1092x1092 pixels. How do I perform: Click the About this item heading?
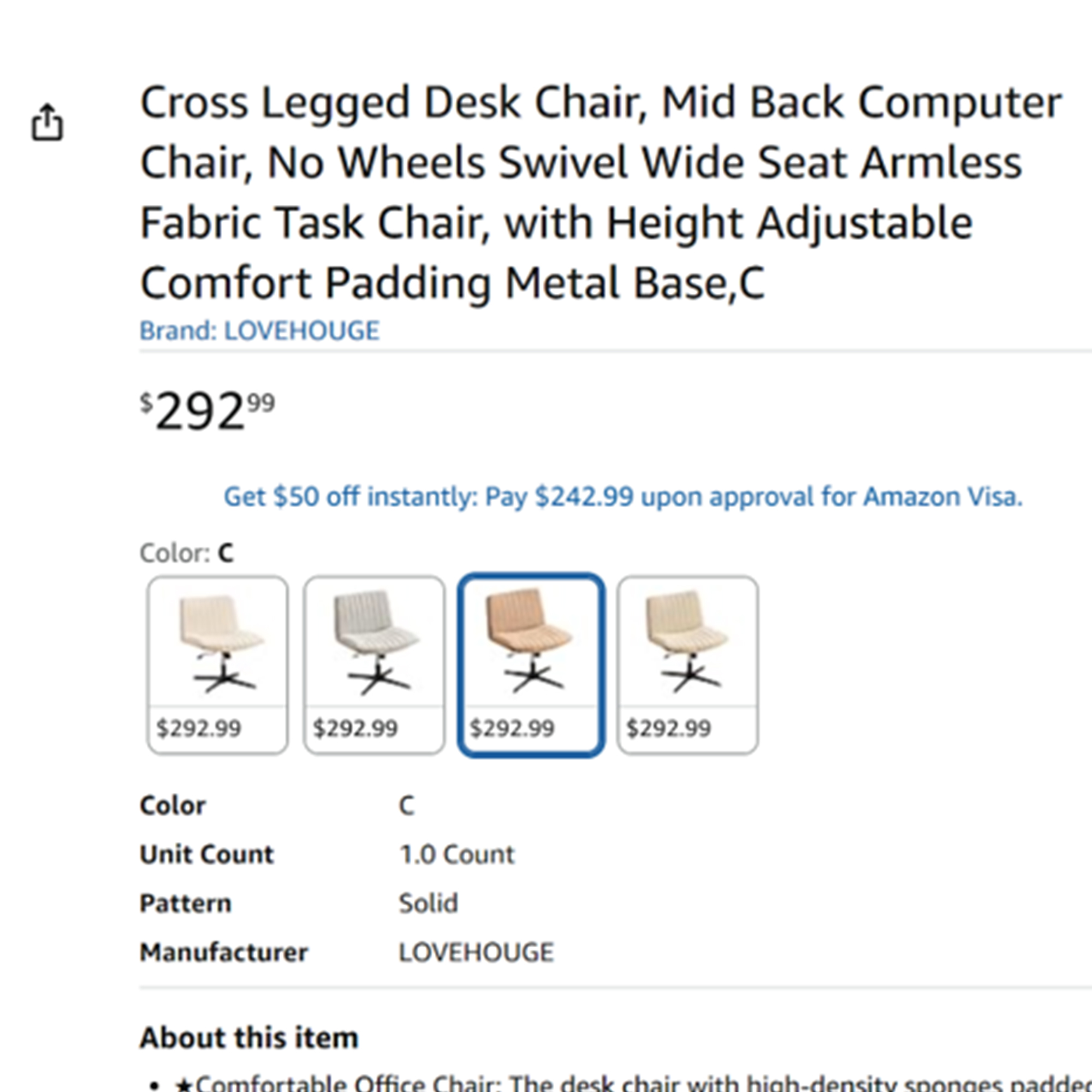click(x=250, y=1038)
